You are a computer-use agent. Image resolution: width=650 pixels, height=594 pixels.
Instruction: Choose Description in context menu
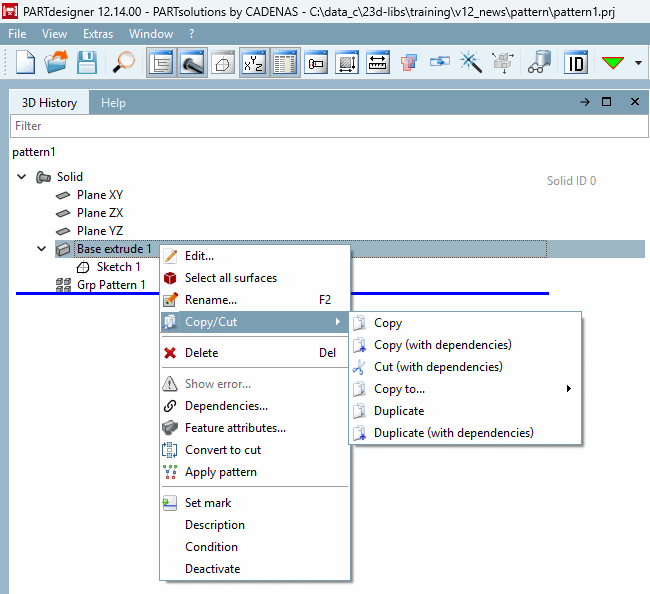click(255, 525)
